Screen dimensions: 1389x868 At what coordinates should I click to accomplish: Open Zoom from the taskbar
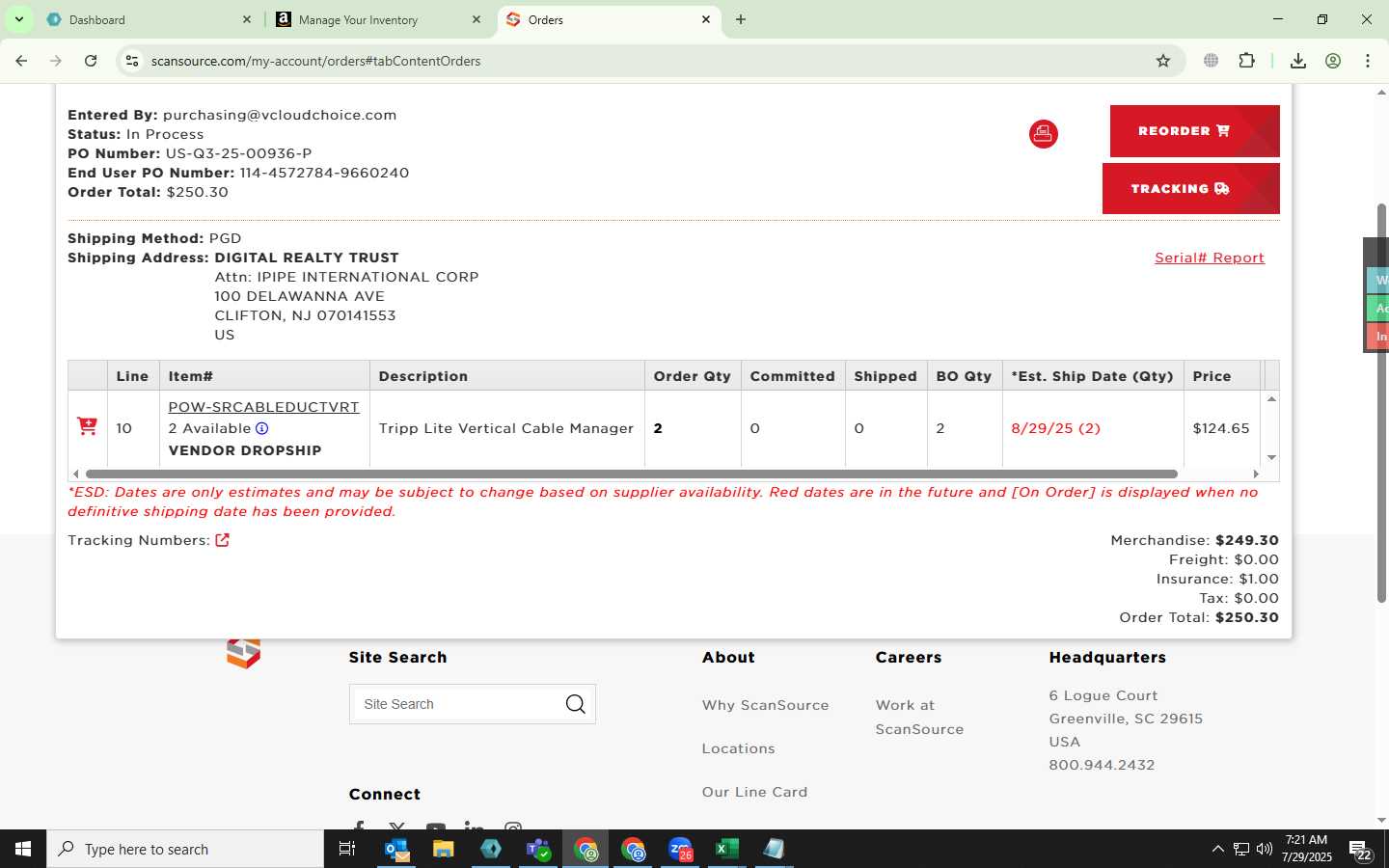pos(680,849)
